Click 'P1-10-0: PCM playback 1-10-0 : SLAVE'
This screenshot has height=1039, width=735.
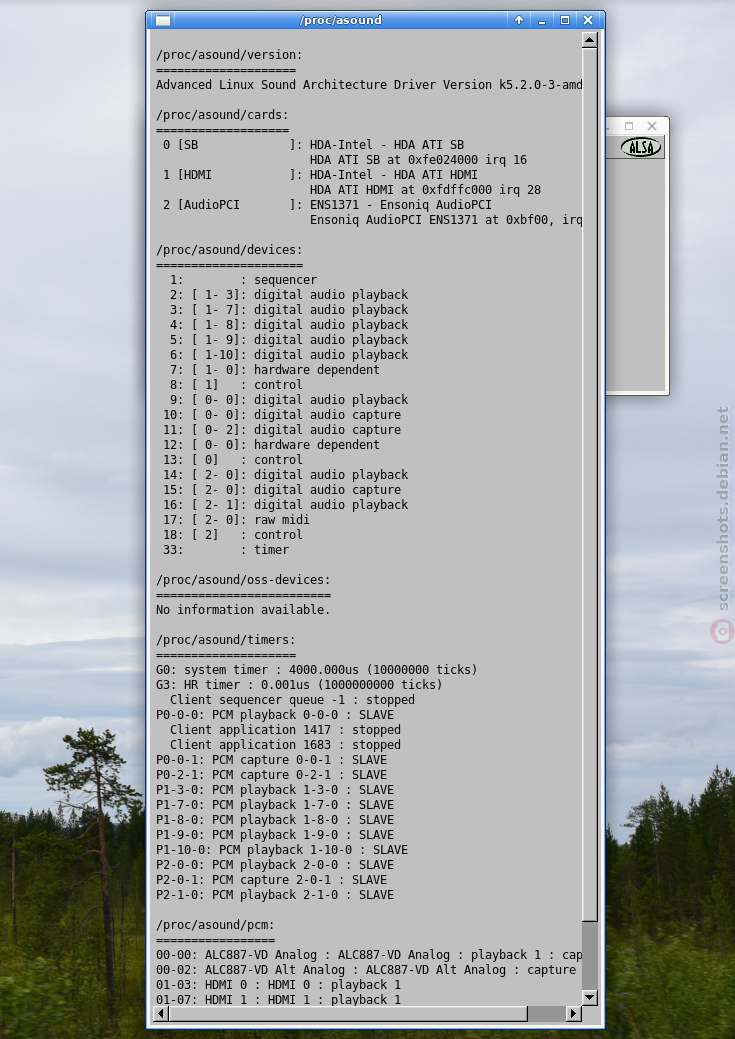click(x=282, y=849)
